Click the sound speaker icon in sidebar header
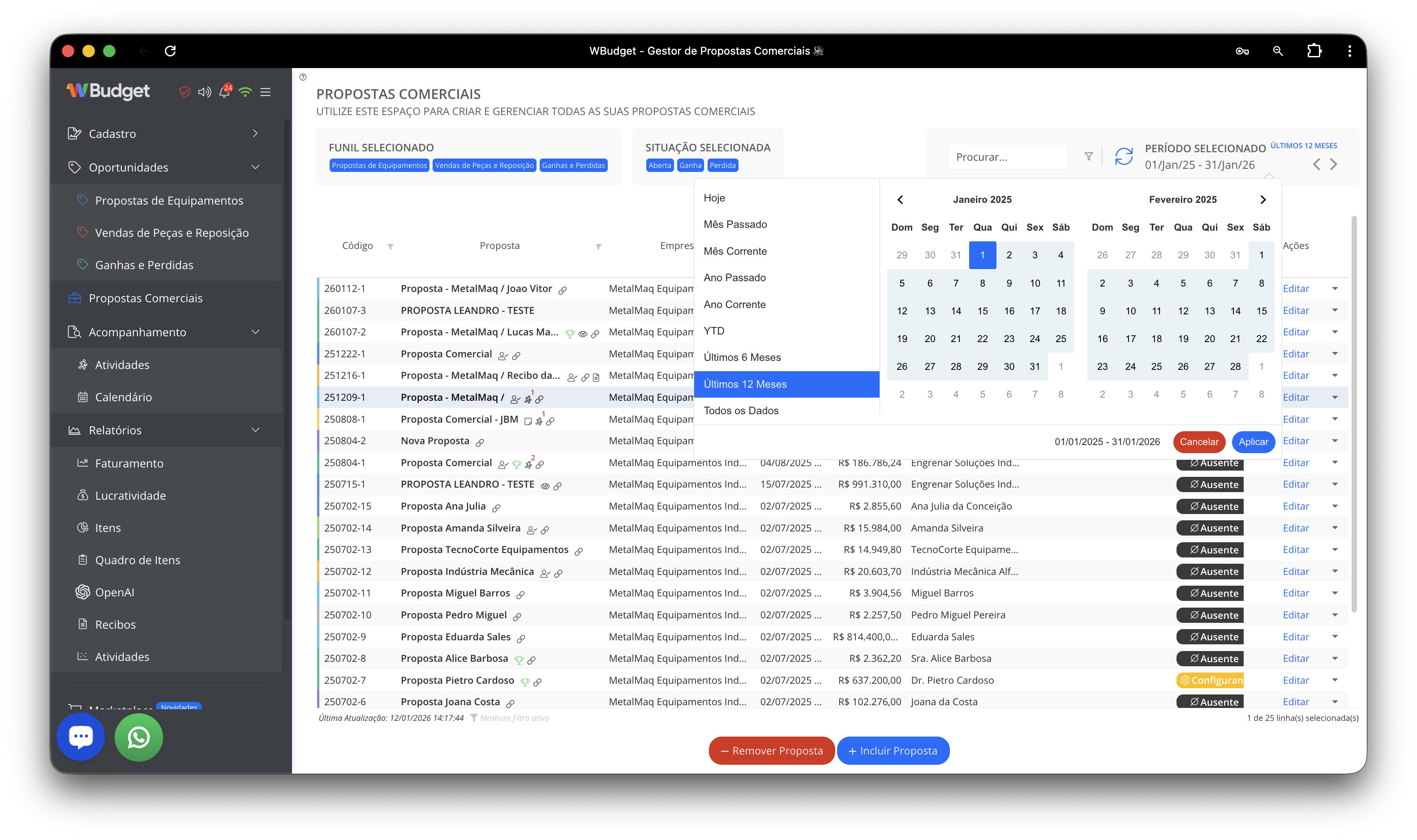This screenshot has width=1417, height=840. [204, 92]
